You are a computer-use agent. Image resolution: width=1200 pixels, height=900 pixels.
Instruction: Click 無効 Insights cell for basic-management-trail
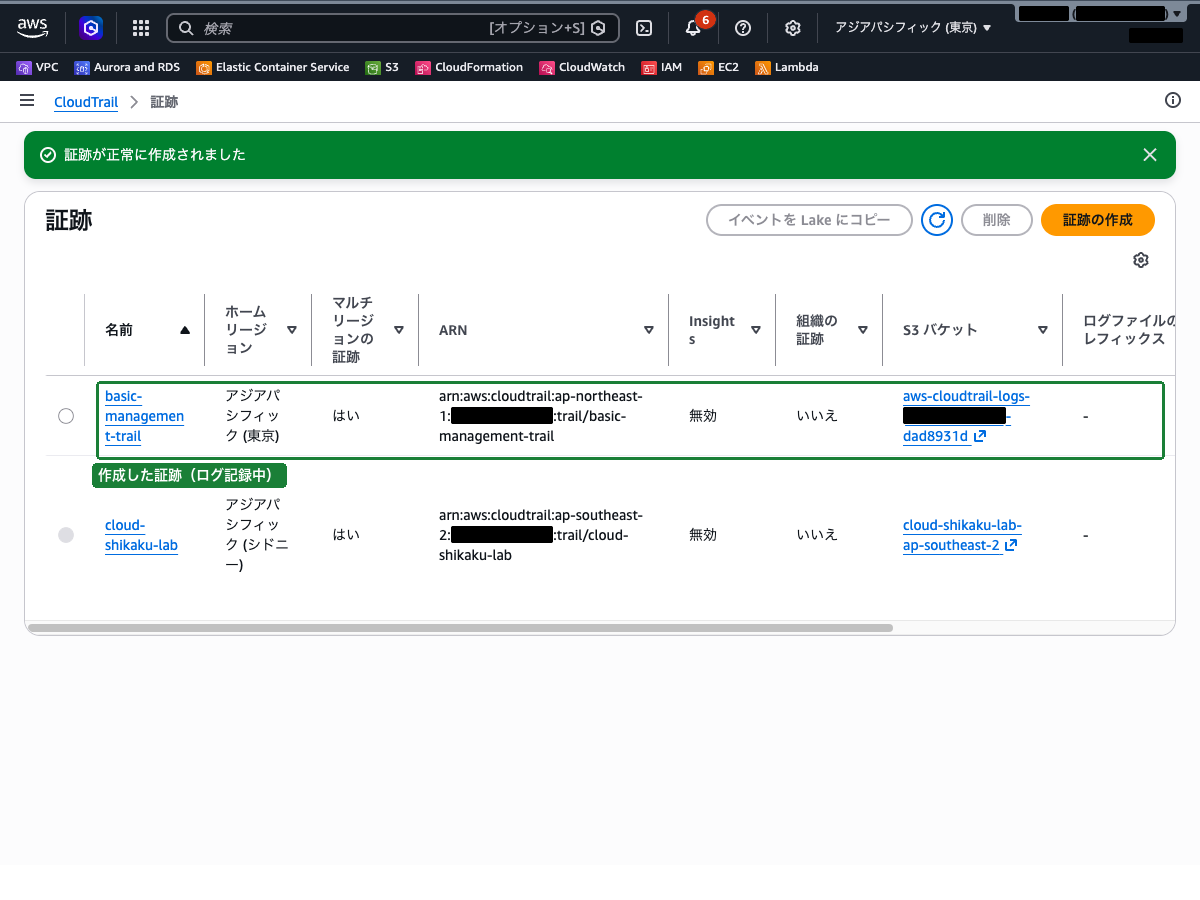[703, 416]
